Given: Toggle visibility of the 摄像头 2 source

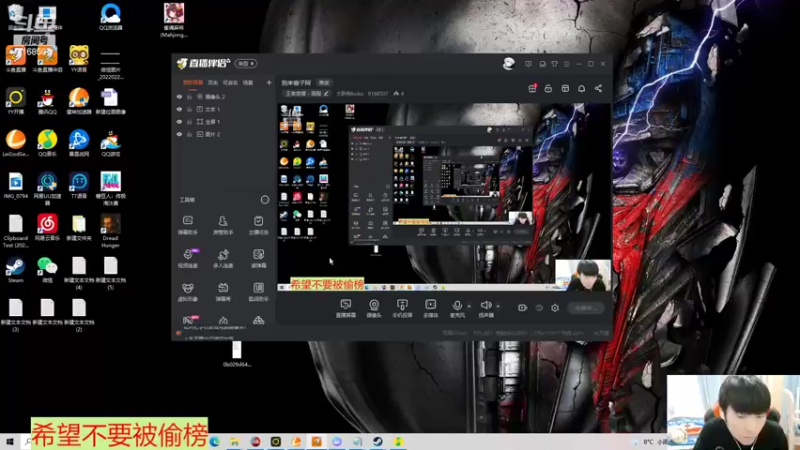Looking at the screenshot, I should [179, 96].
